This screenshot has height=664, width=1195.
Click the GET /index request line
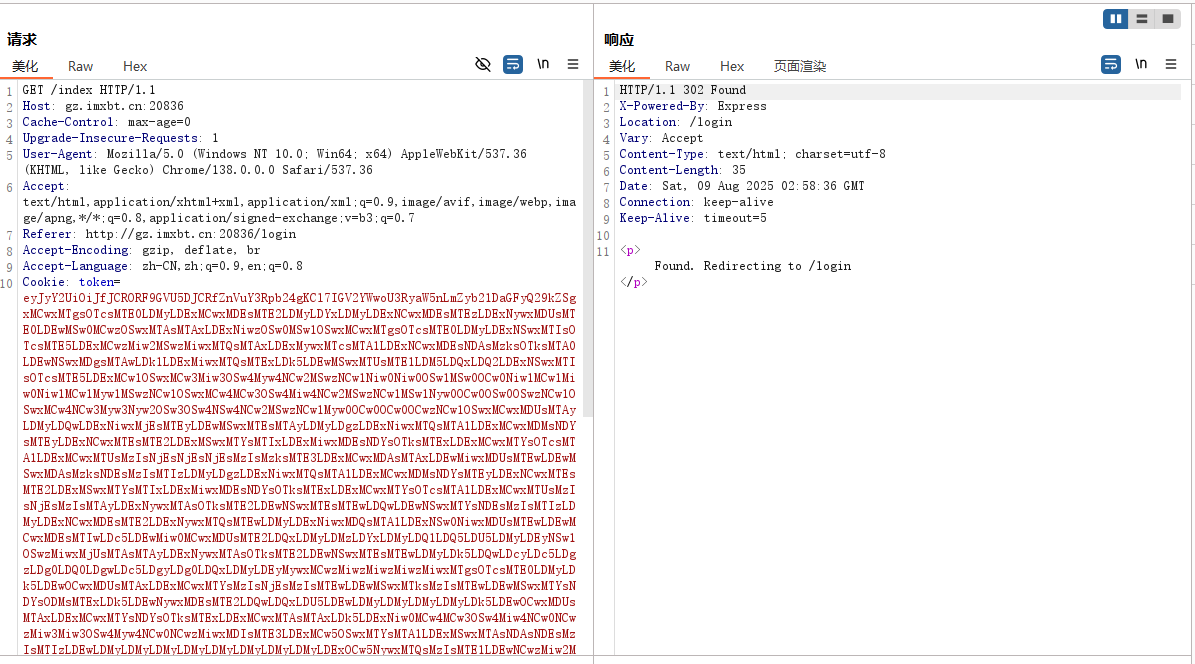pyautogui.click(x=89, y=90)
